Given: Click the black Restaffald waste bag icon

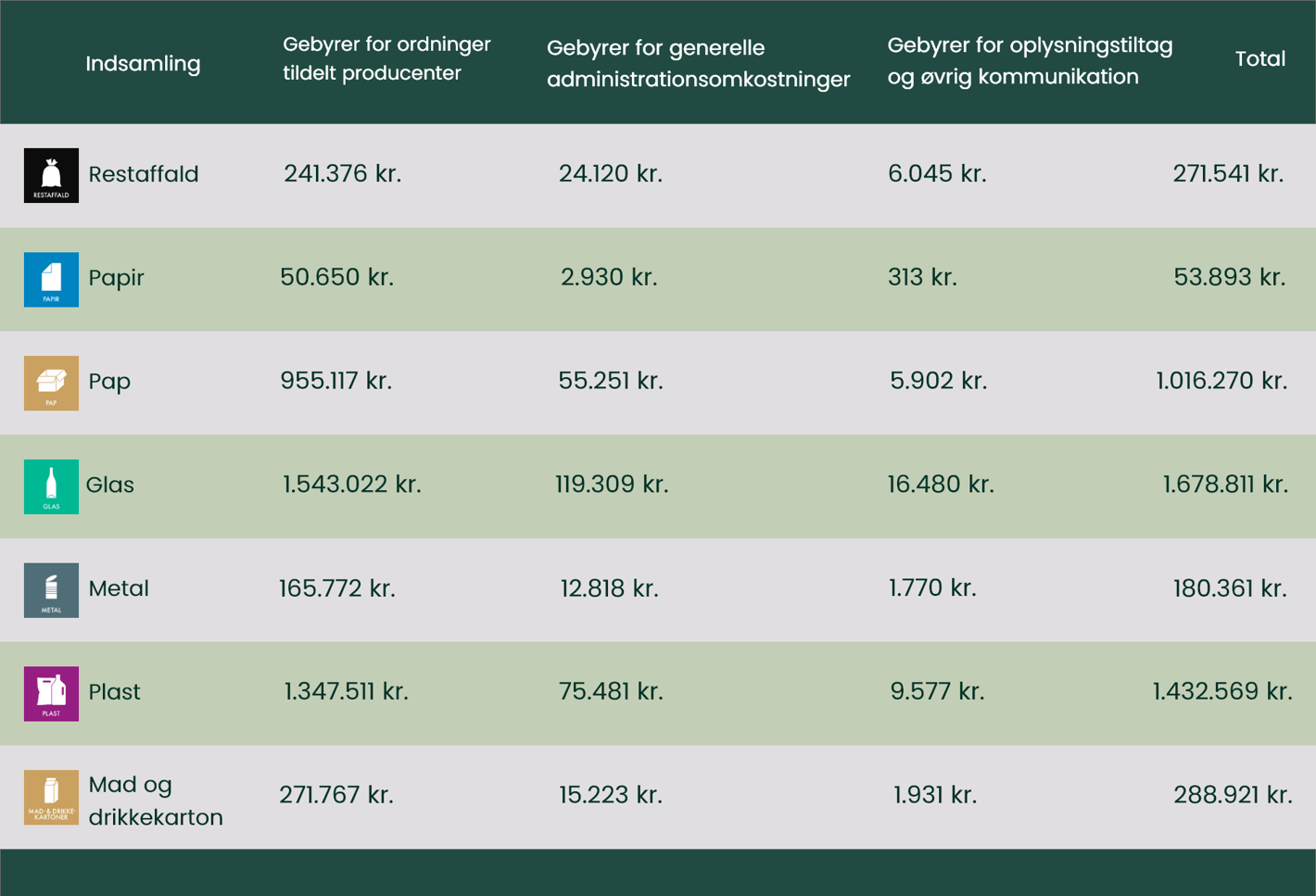Looking at the screenshot, I should 51,175.
